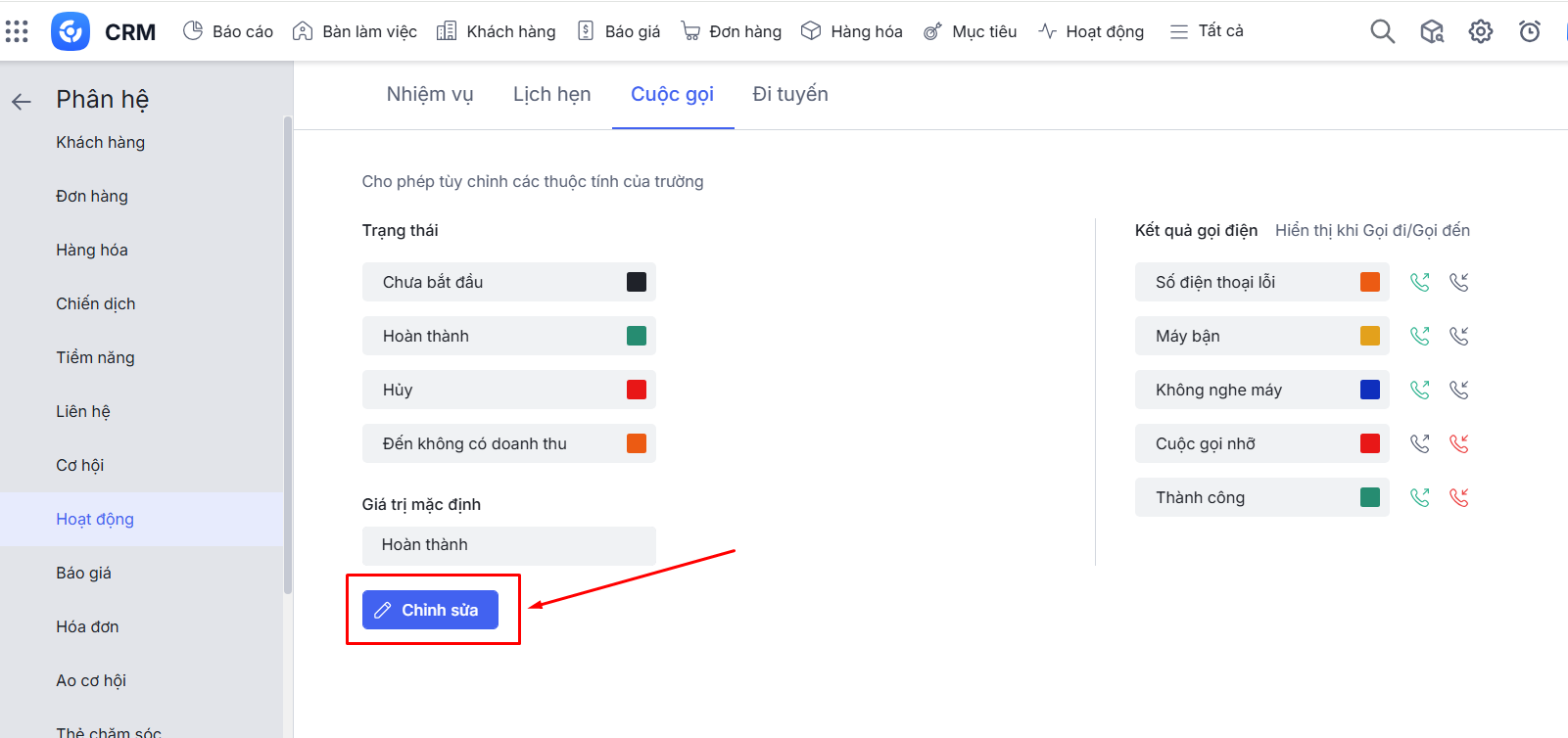Click the back arrow beside Phân hệ
1568x738 pixels.
[x=22, y=101]
